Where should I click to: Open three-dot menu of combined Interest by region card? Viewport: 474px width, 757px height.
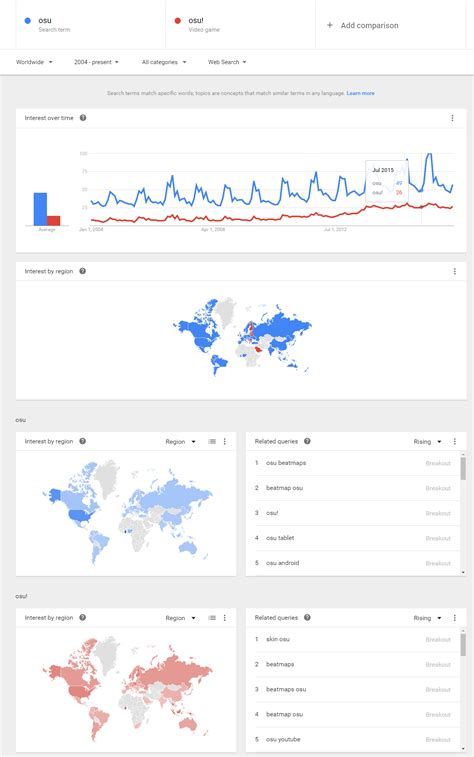point(454,271)
